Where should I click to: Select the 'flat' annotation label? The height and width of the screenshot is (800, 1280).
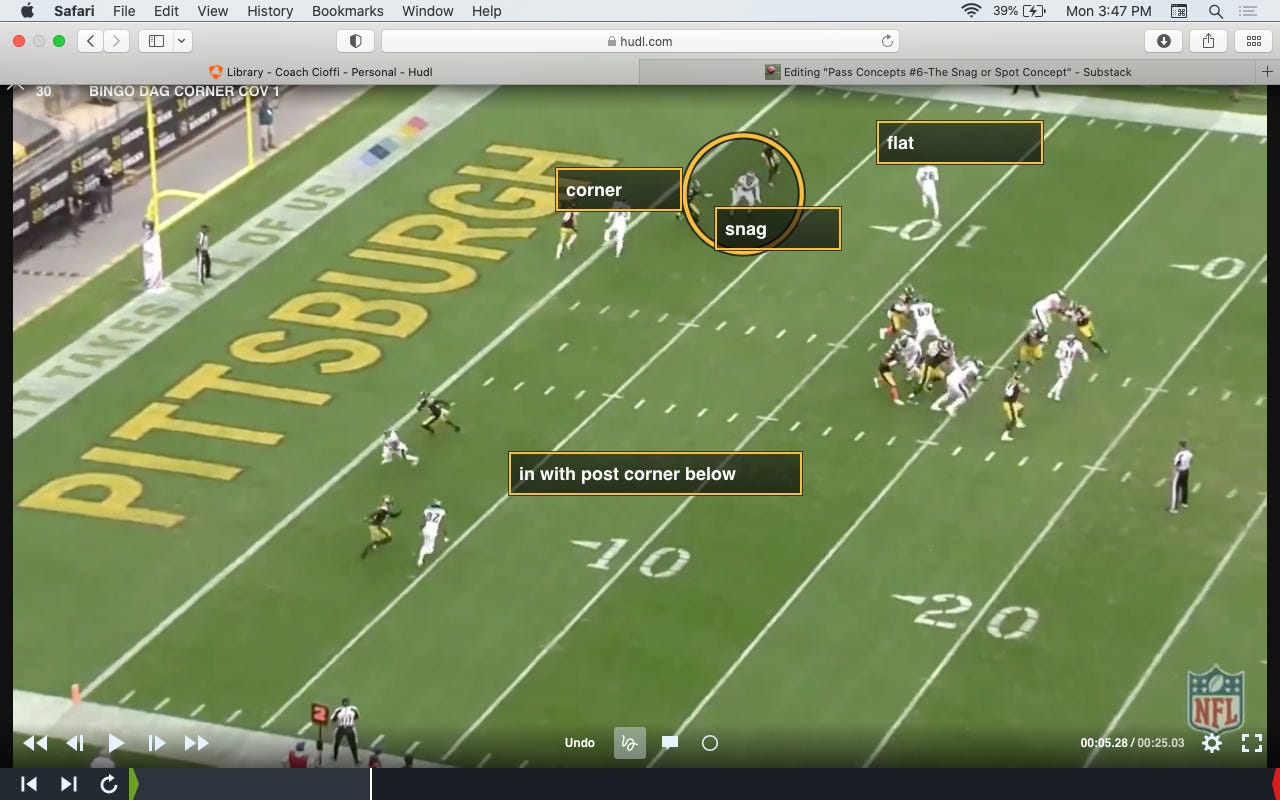pyautogui.click(x=960, y=143)
